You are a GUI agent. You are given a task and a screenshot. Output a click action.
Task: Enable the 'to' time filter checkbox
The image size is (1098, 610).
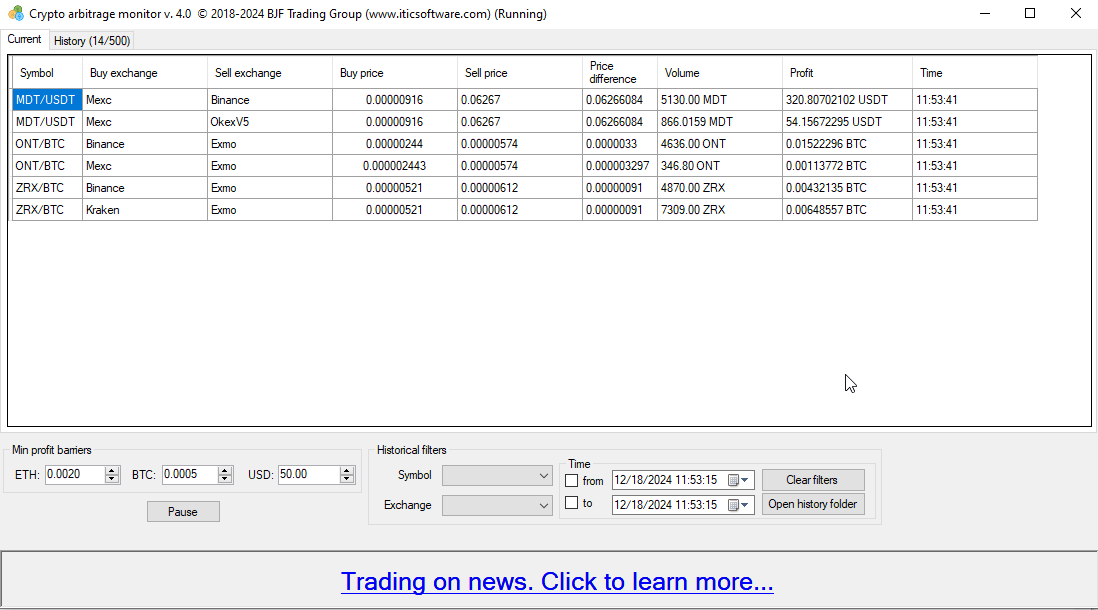click(x=572, y=503)
